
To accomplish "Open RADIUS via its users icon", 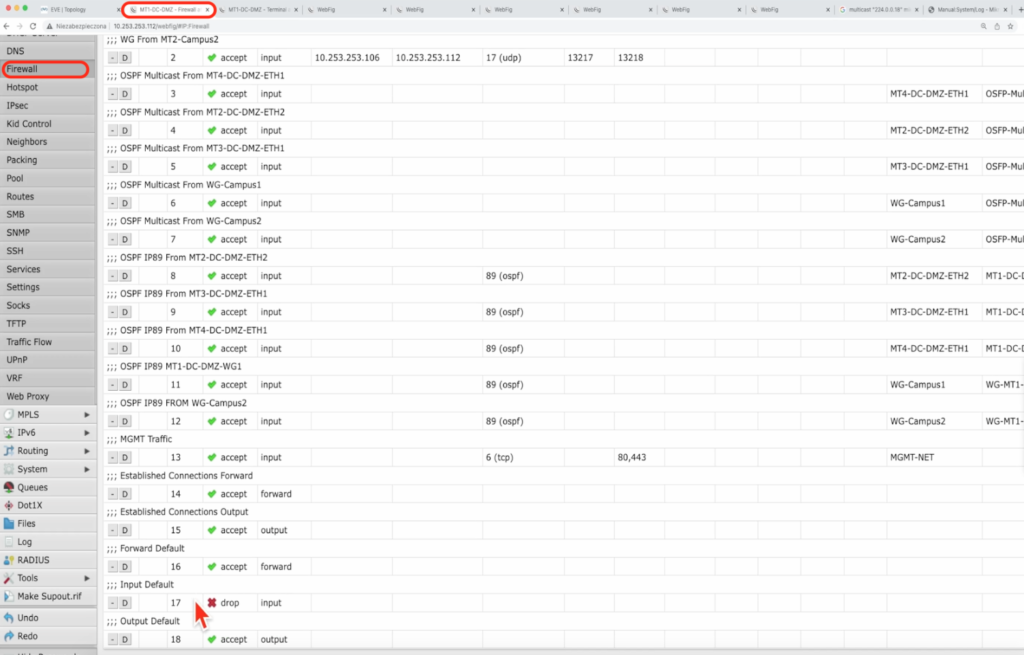I will [x=9, y=560].
